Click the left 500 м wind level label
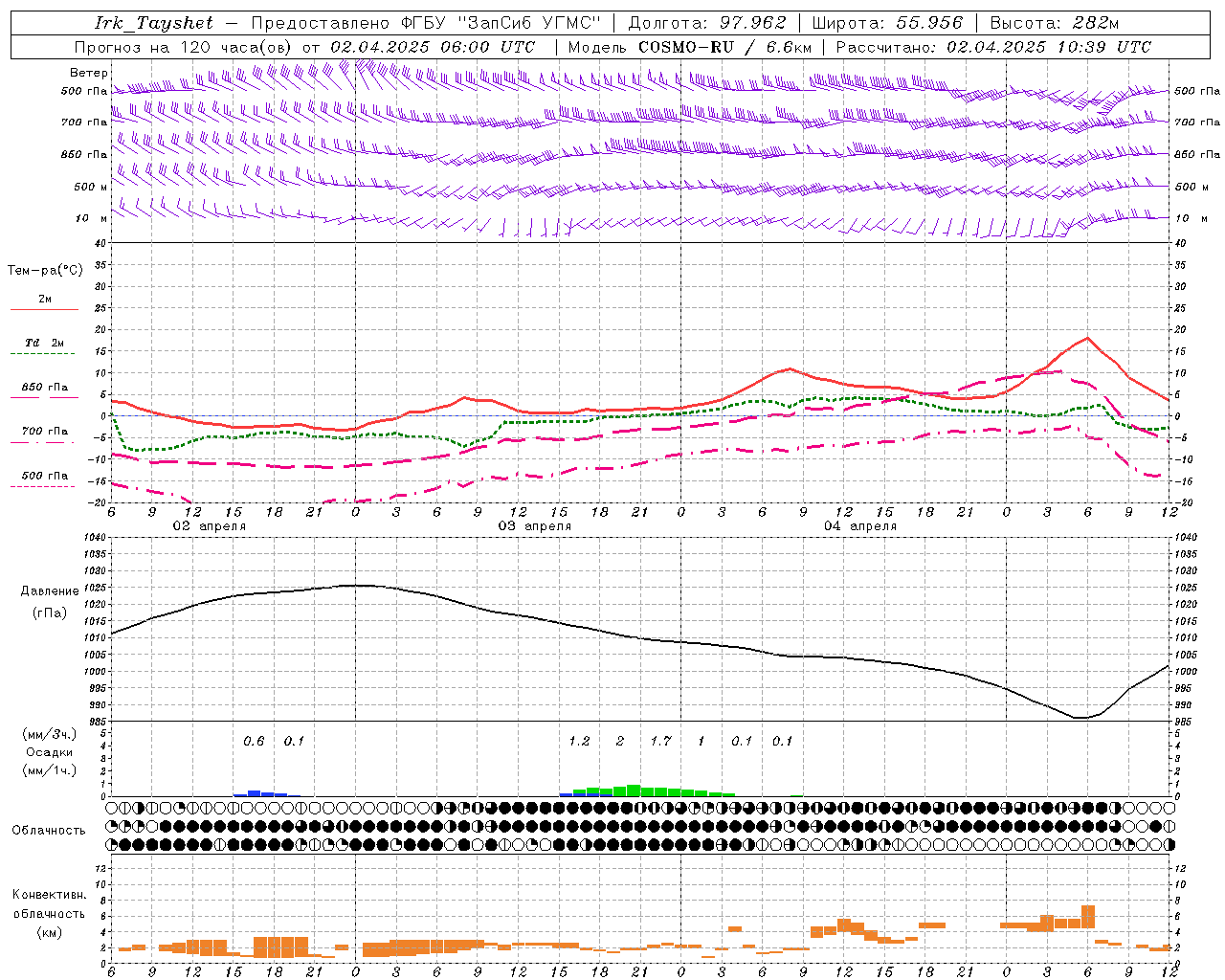This screenshot has width=1225, height=980. click(91, 187)
